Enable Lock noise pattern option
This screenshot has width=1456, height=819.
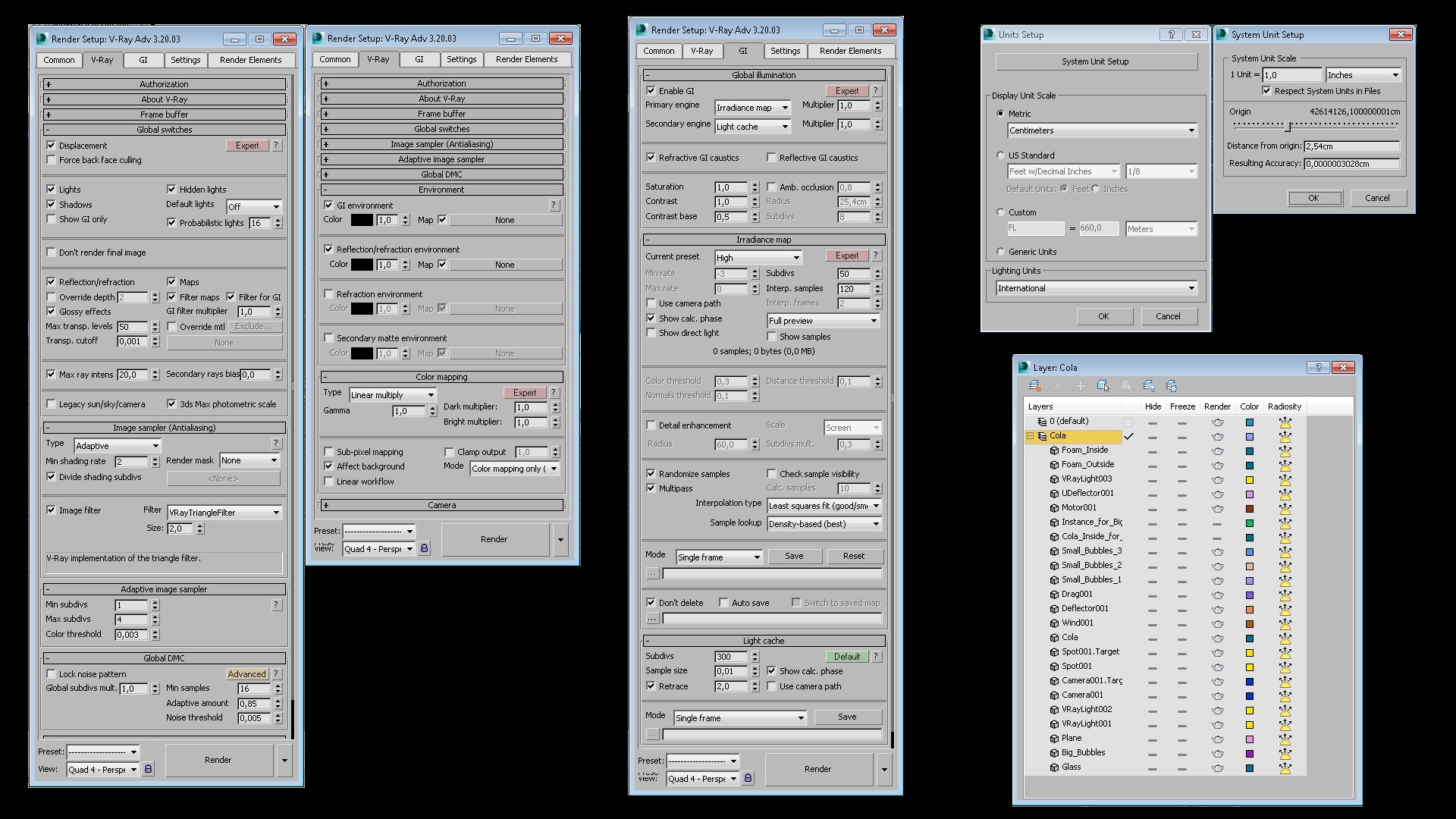[51, 674]
